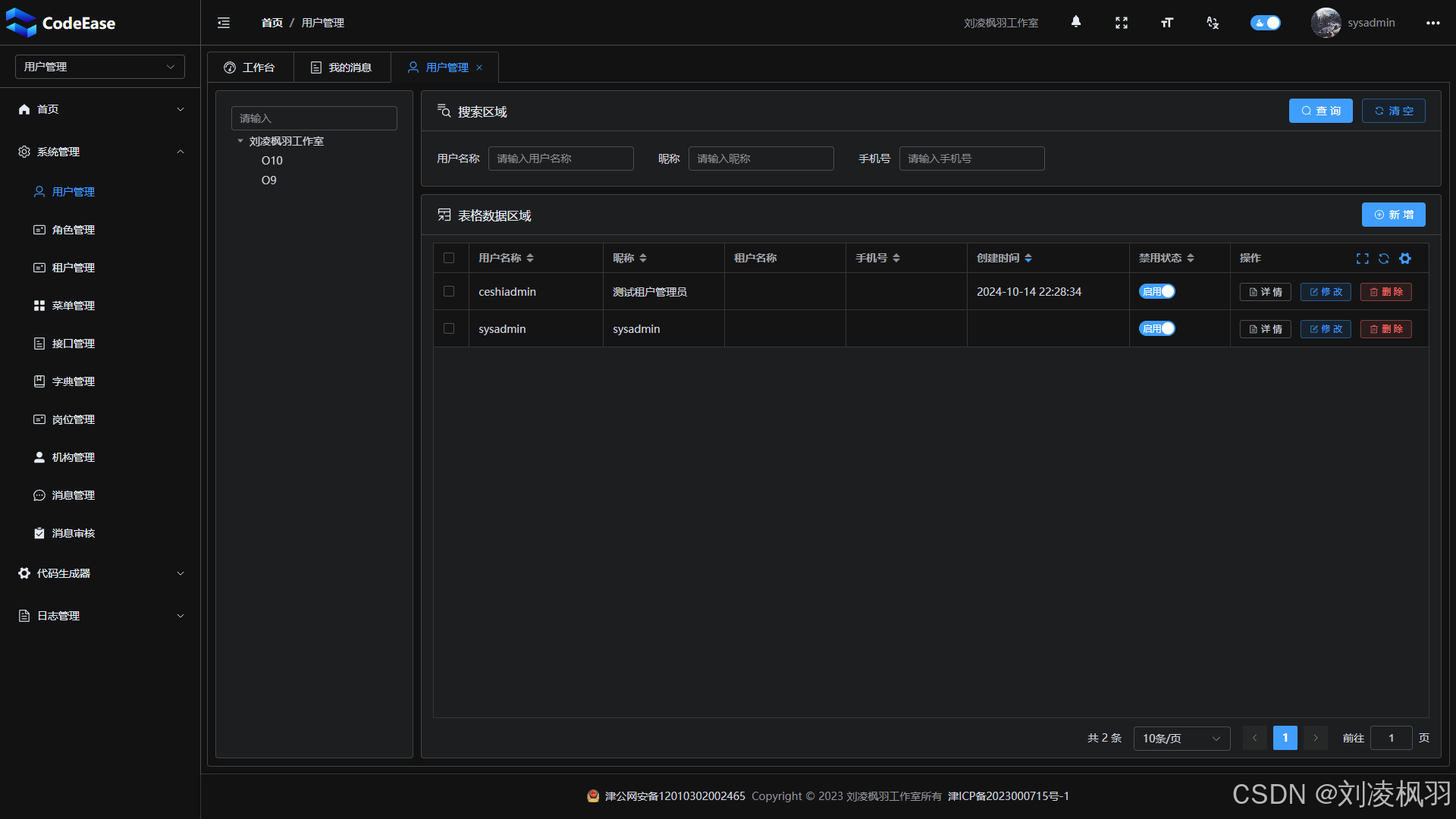The image size is (1456, 819).
Task: Open the 10条/页 page size dropdown
Action: (x=1181, y=738)
